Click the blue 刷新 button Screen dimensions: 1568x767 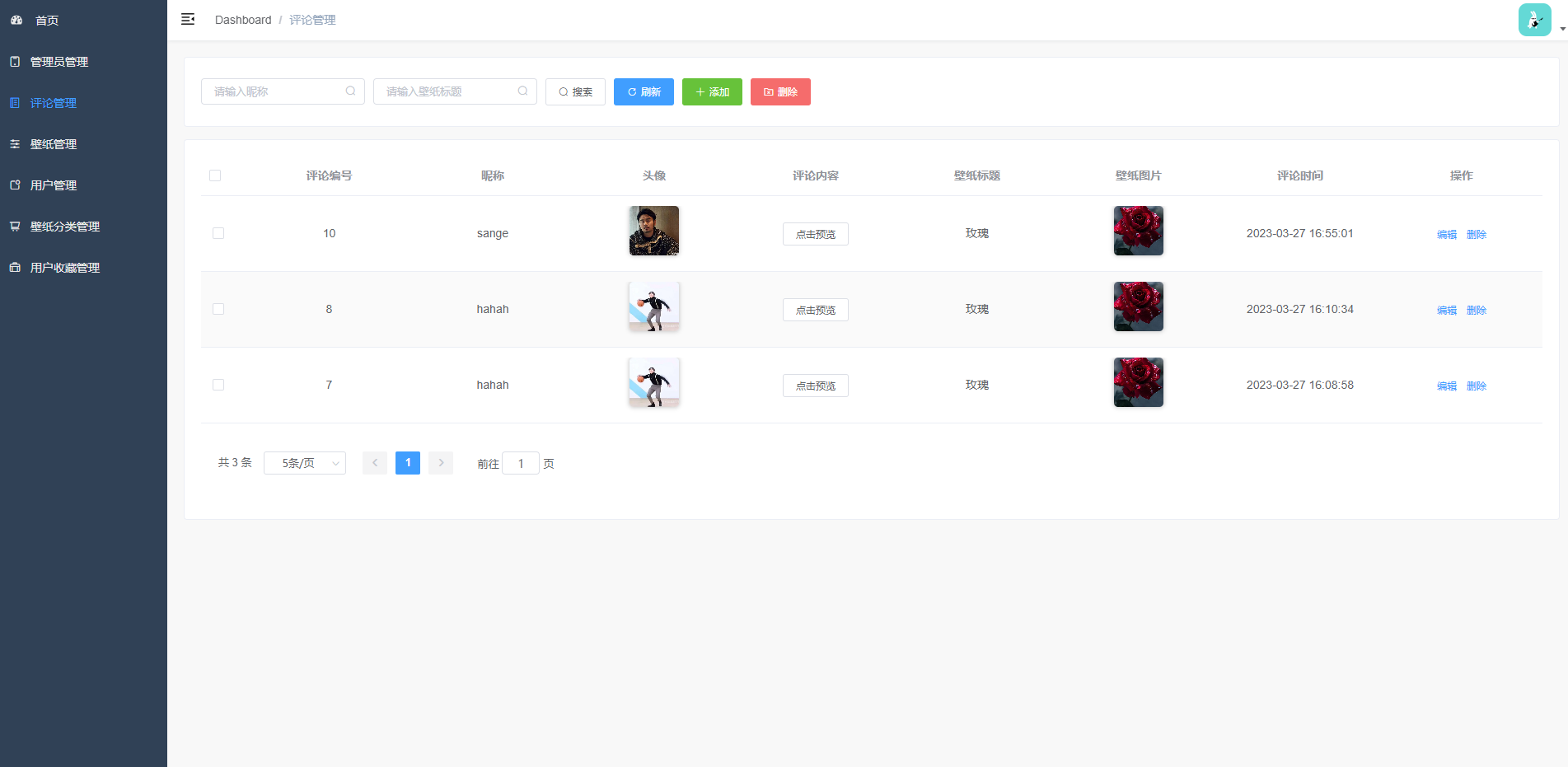(x=644, y=91)
